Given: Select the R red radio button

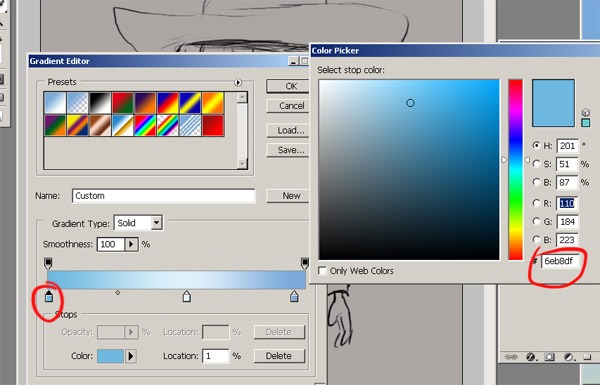Looking at the screenshot, I should (536, 203).
